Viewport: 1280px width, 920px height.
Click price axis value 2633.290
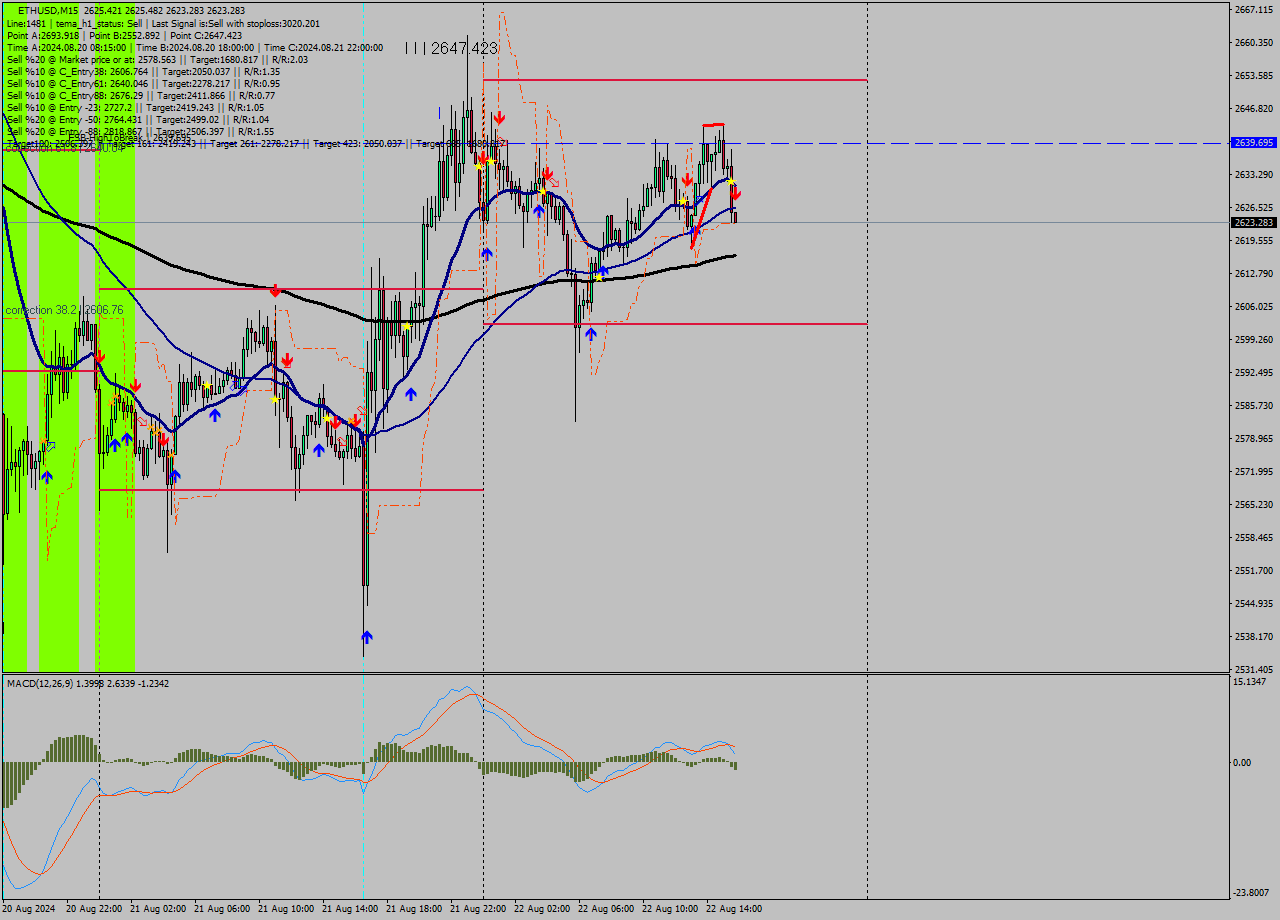[x=1253, y=175]
